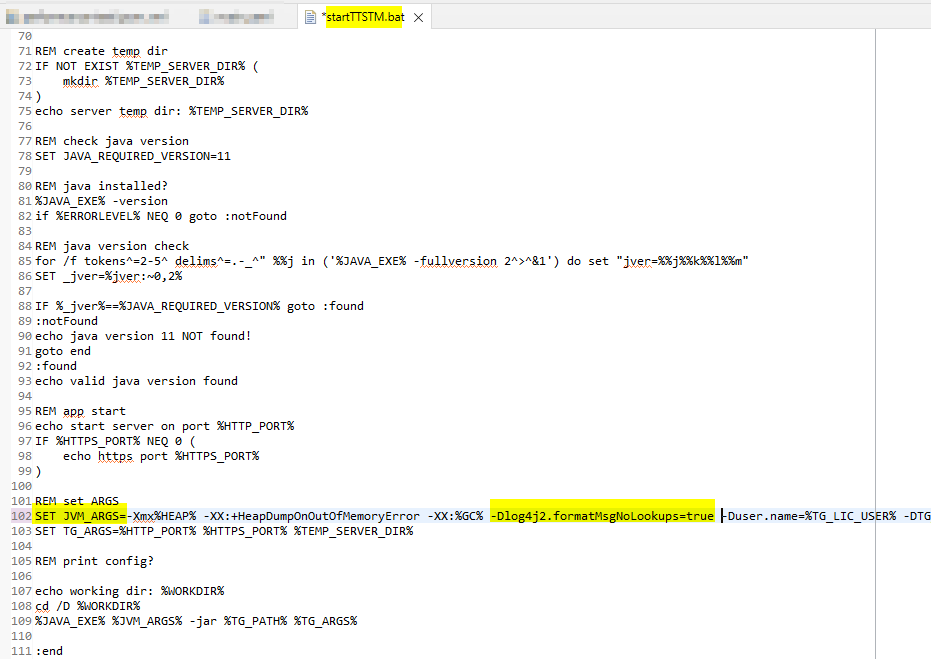Place cursor in the goto end statement
Viewport: 931px width, 659px height.
pyautogui.click(x=60, y=350)
